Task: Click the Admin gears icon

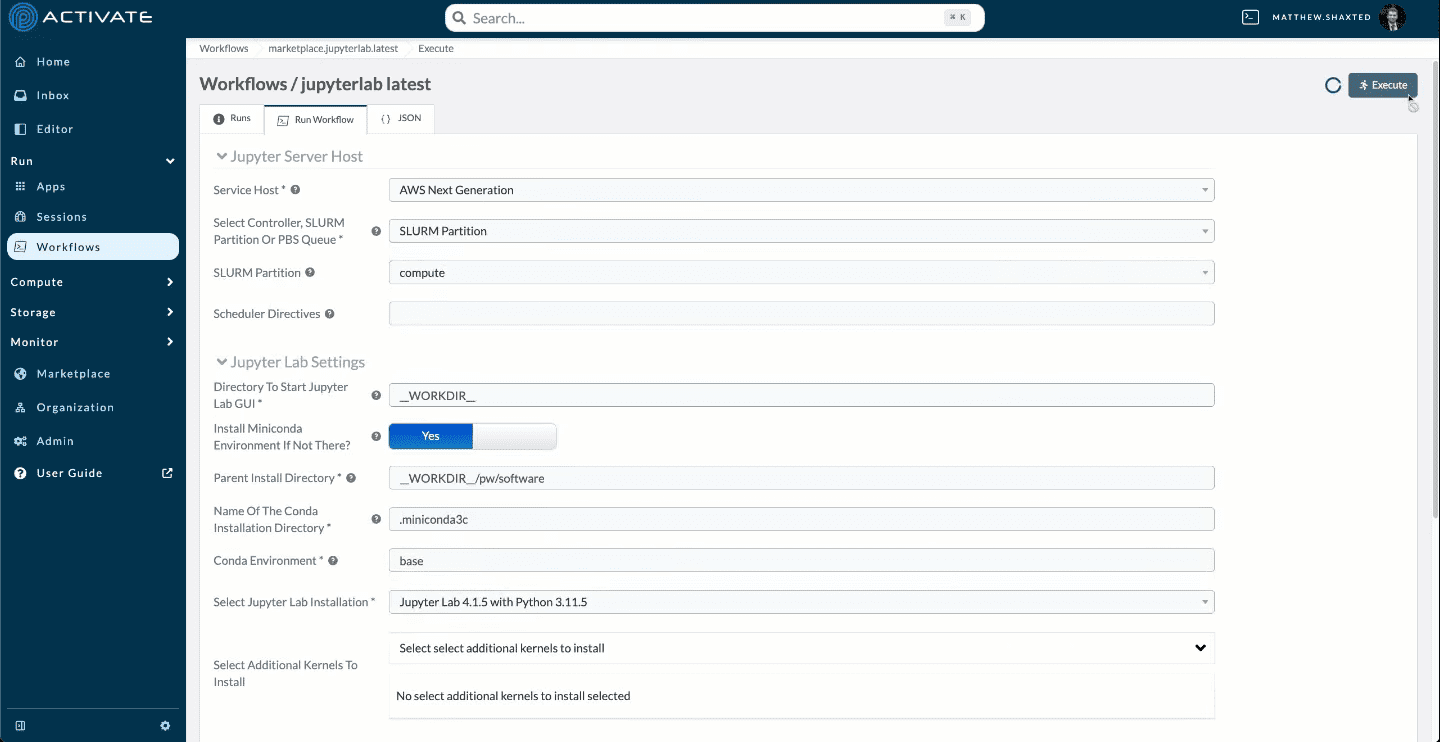Action: pyautogui.click(x=20, y=441)
